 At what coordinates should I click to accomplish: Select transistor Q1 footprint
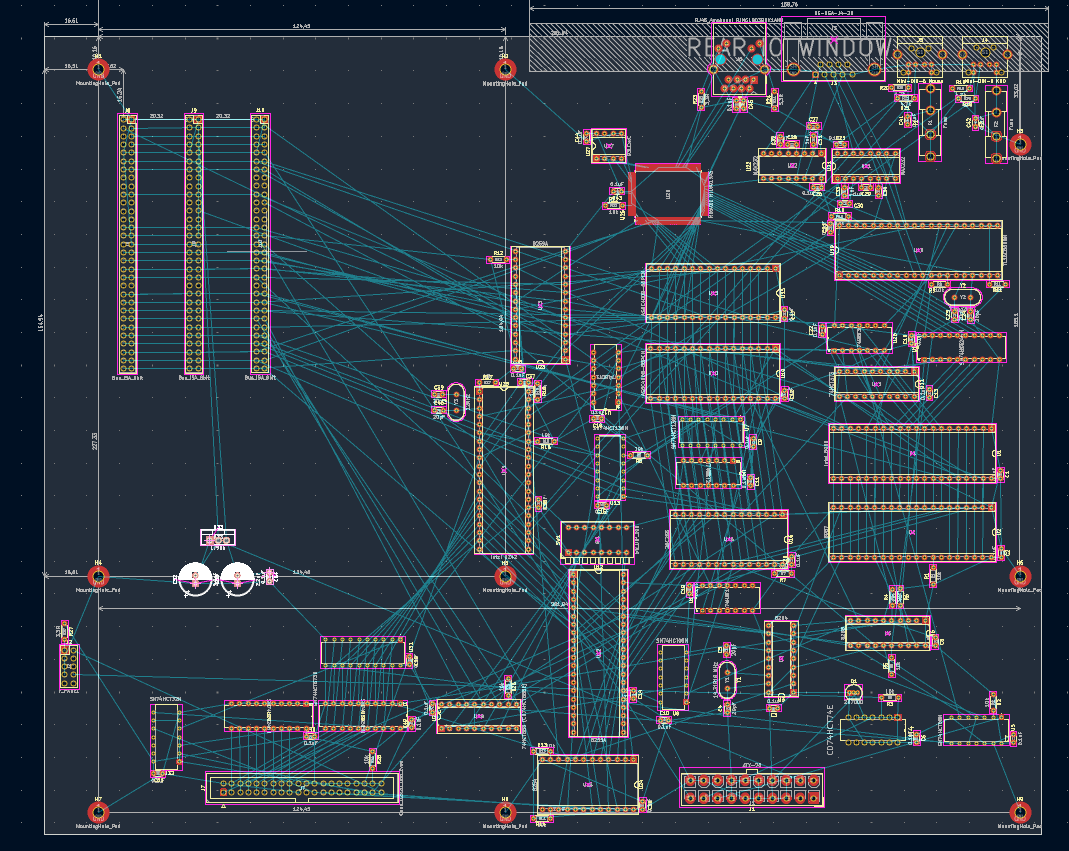(854, 693)
